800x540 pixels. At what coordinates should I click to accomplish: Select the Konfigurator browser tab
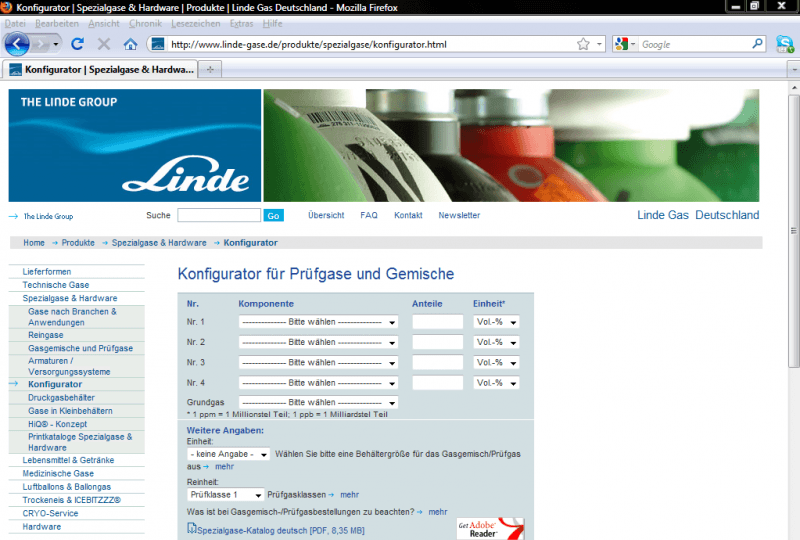tap(101, 69)
